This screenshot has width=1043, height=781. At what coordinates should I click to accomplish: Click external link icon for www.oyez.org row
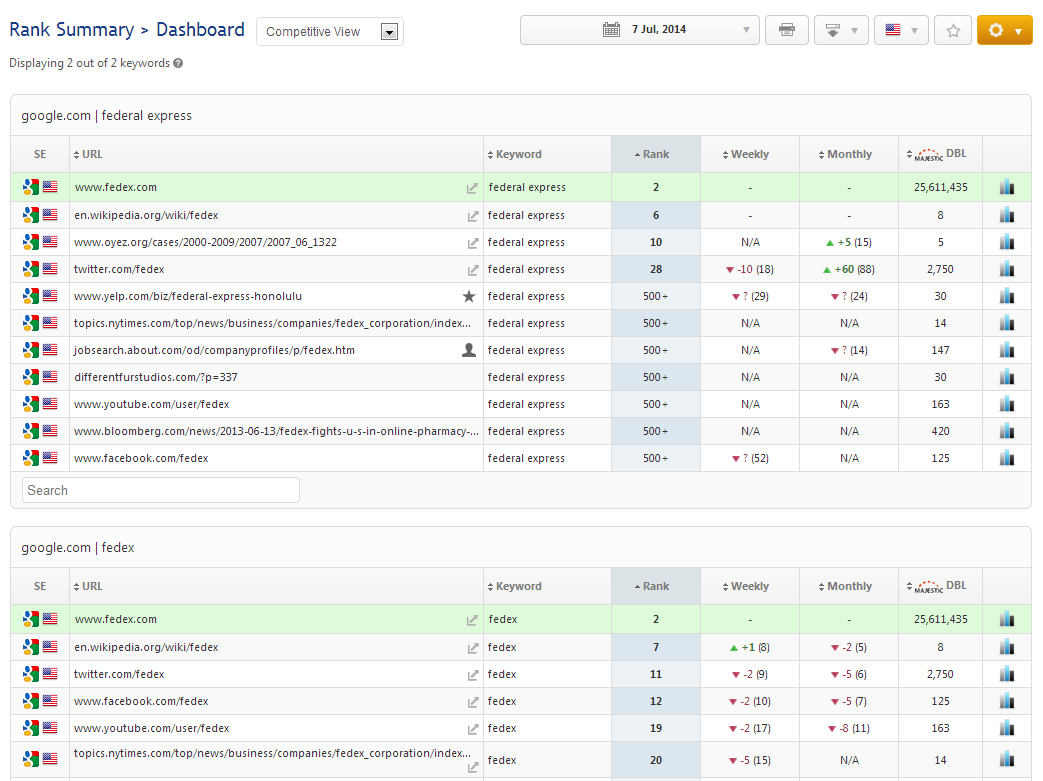[x=472, y=243]
